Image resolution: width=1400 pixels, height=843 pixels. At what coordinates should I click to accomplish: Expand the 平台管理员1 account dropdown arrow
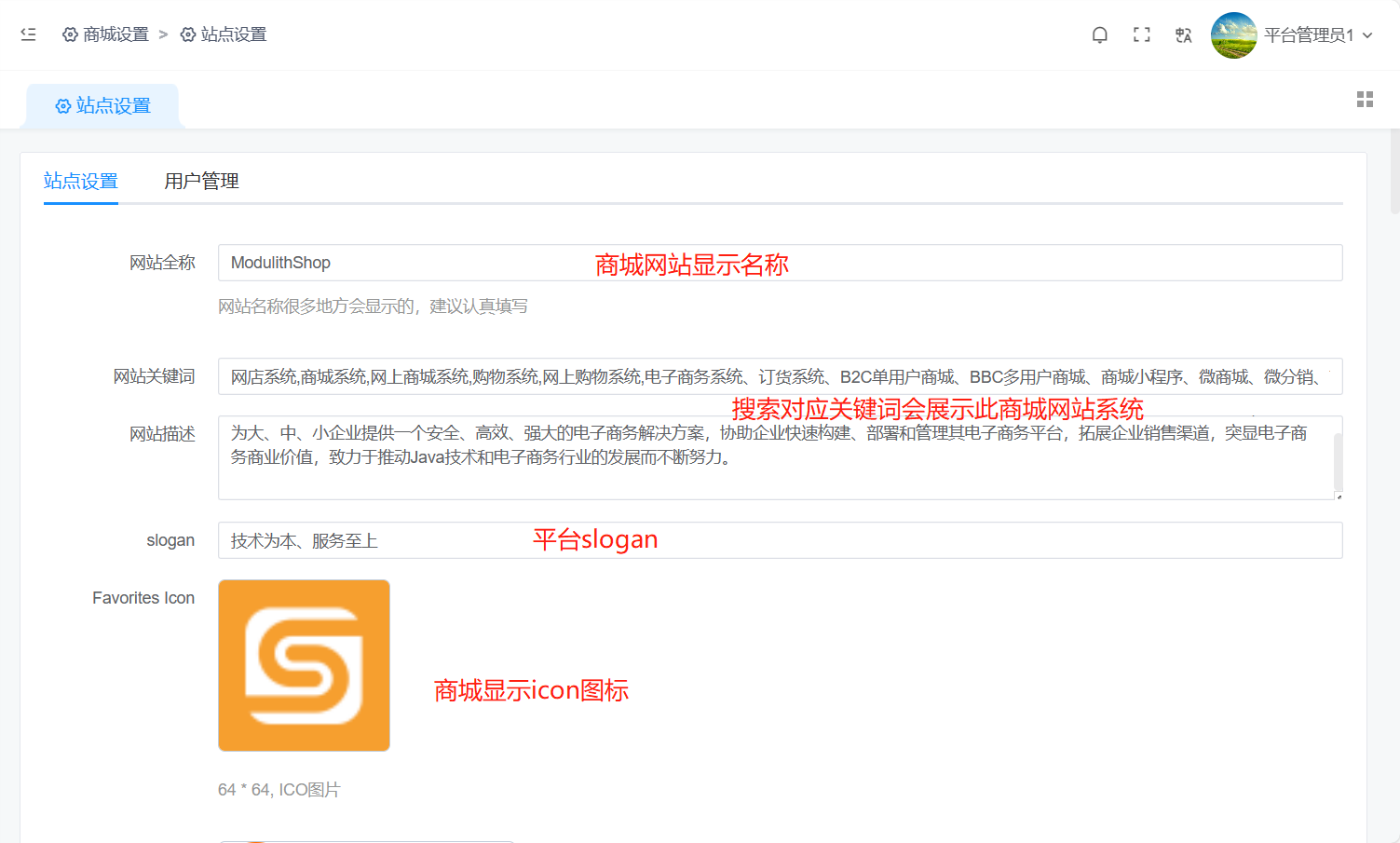coord(1367,35)
